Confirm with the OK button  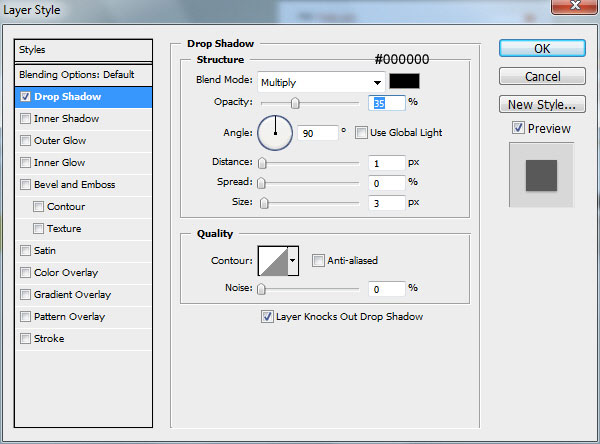[542, 49]
